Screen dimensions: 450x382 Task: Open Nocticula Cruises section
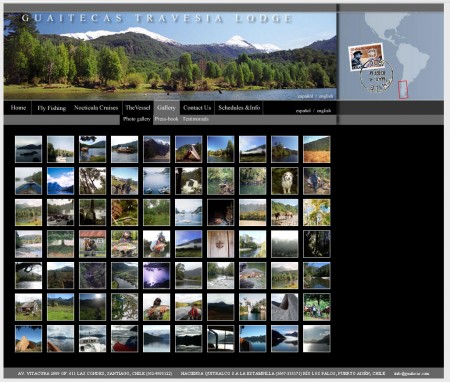tap(96, 108)
